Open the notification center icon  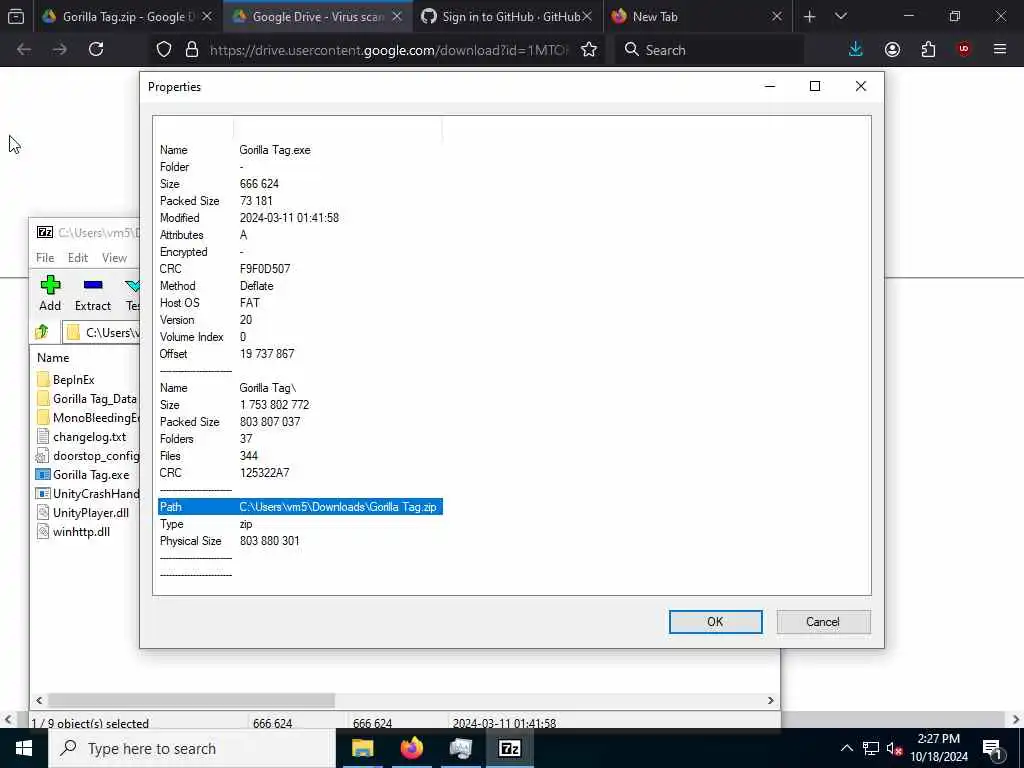point(992,748)
